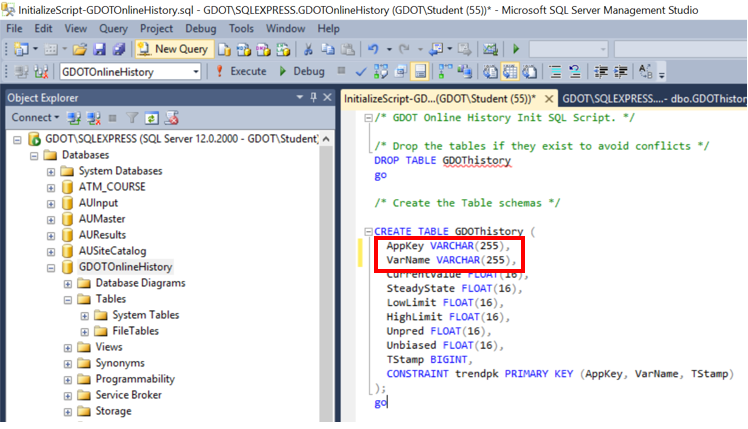The height and width of the screenshot is (429, 748).
Task: Click the Execute button
Action: [241, 71]
